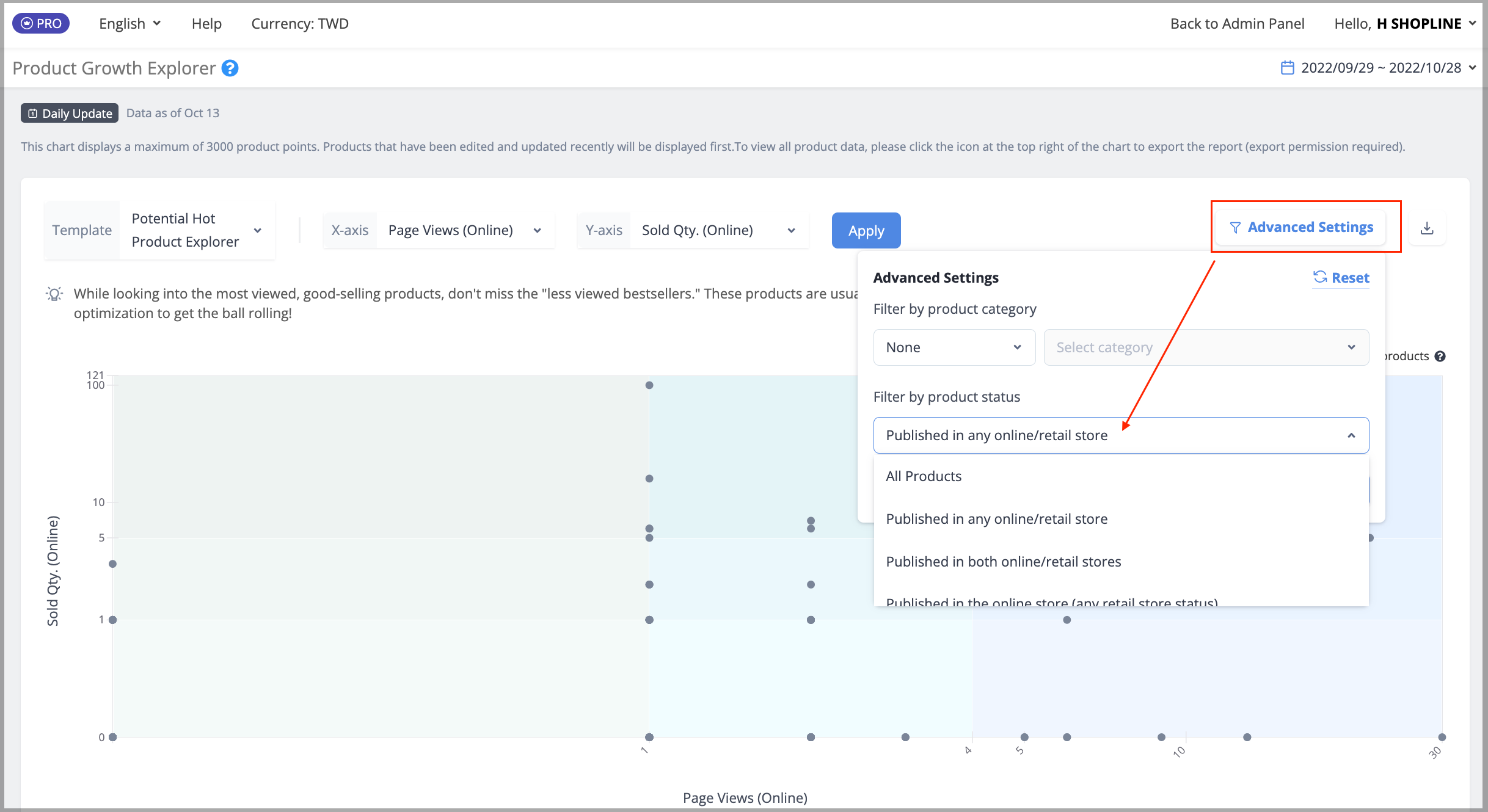Click the 'Data as of Oct 13' text
This screenshot has height=812, width=1488.
coord(173,113)
